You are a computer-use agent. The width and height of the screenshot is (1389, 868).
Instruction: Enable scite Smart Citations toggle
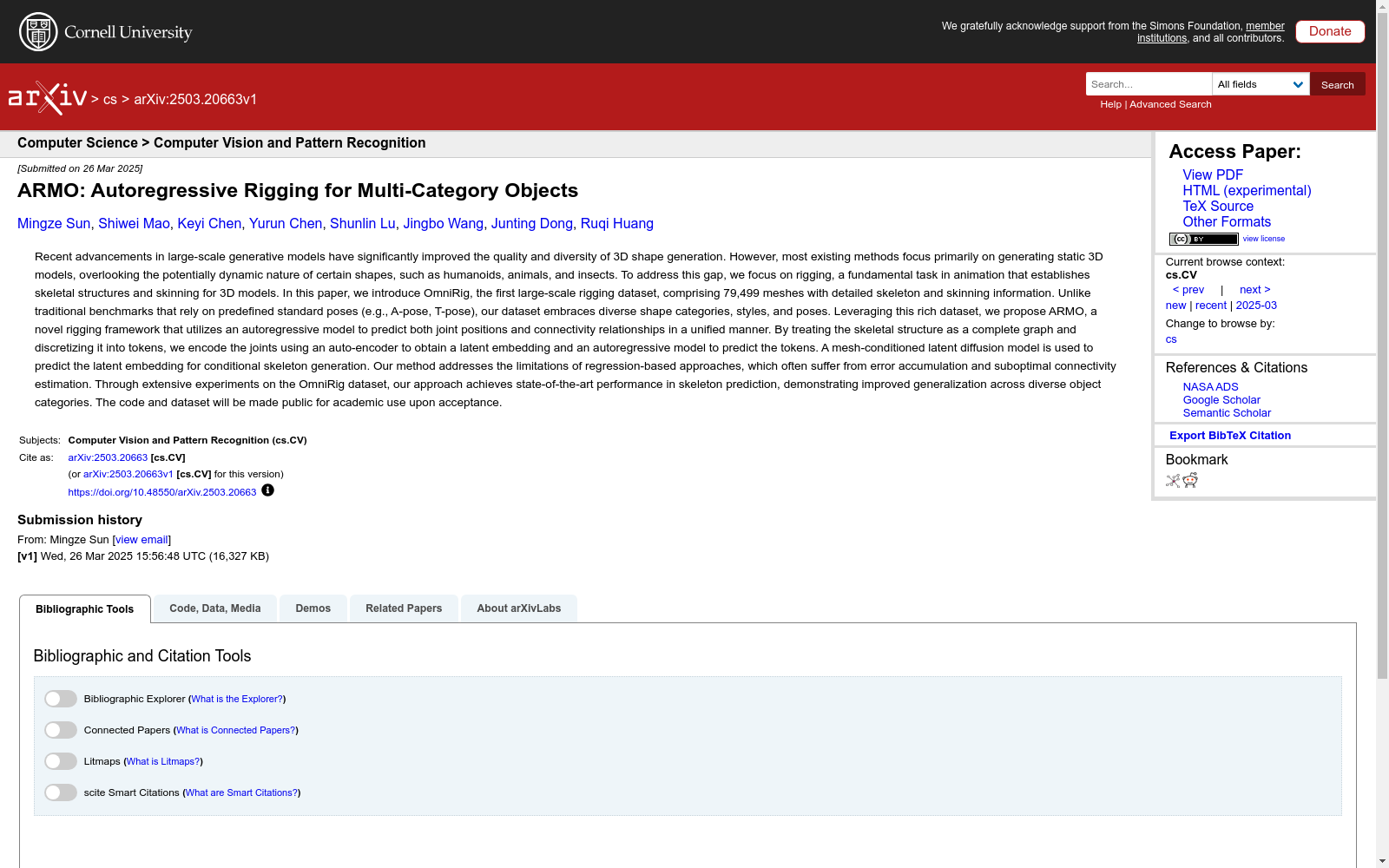click(61, 792)
